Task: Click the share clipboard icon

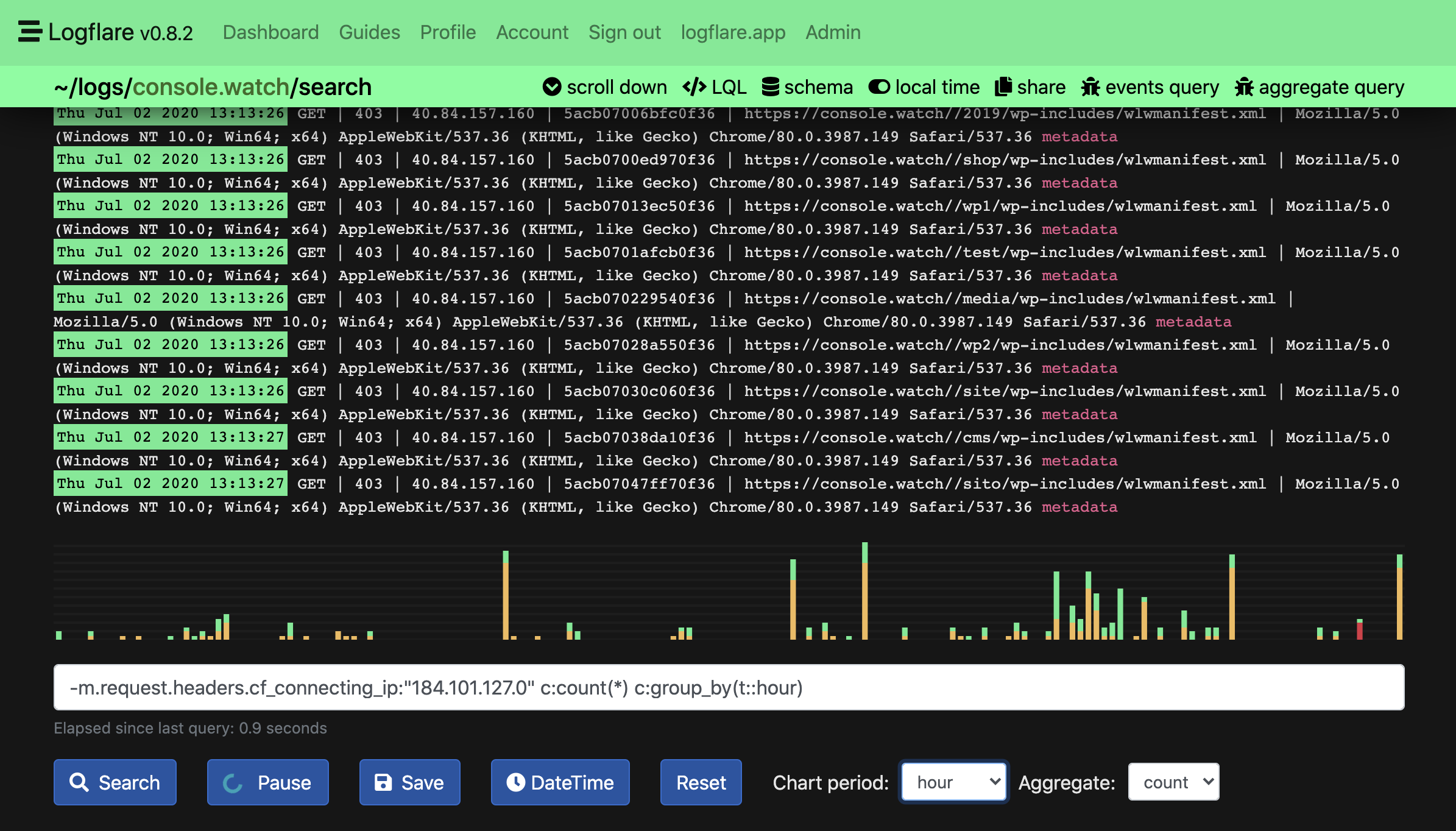Action: [1003, 87]
